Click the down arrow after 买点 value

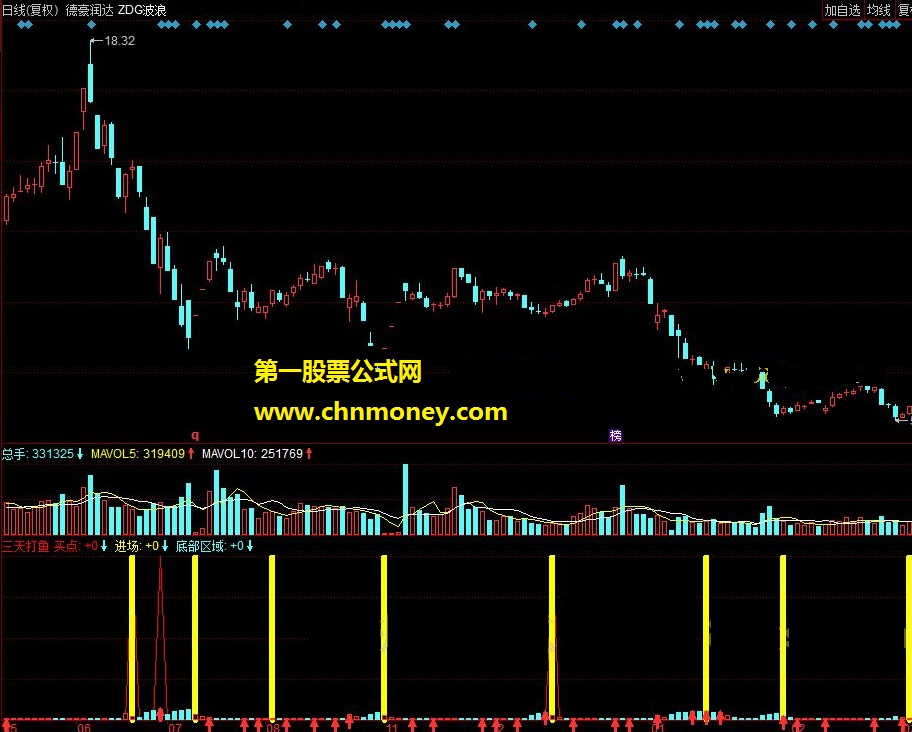(104, 546)
